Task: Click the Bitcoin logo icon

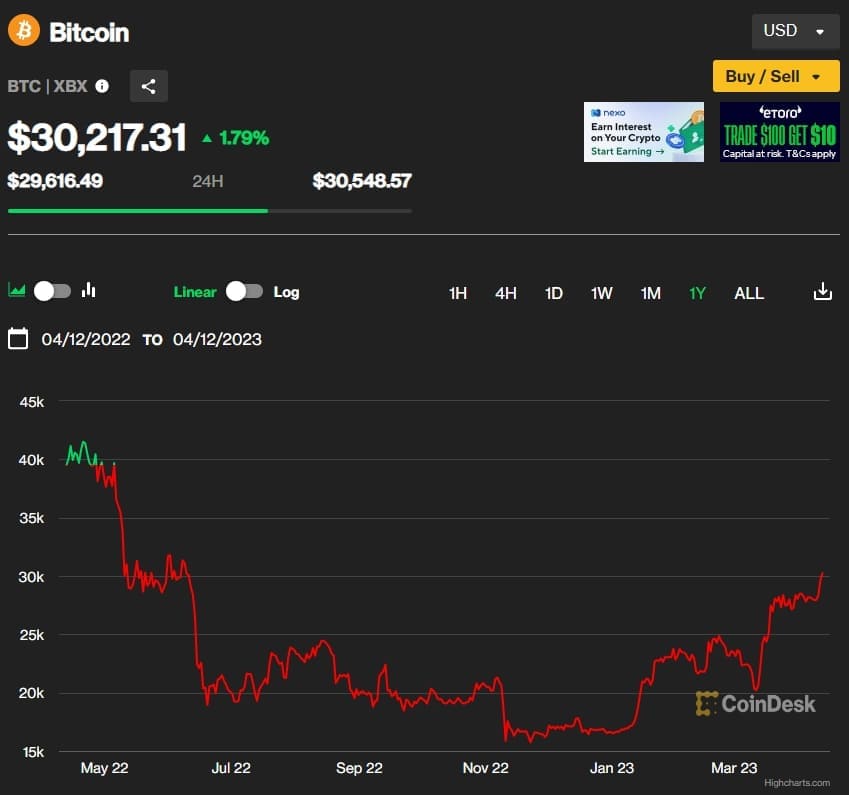Action: pyautogui.click(x=22, y=31)
